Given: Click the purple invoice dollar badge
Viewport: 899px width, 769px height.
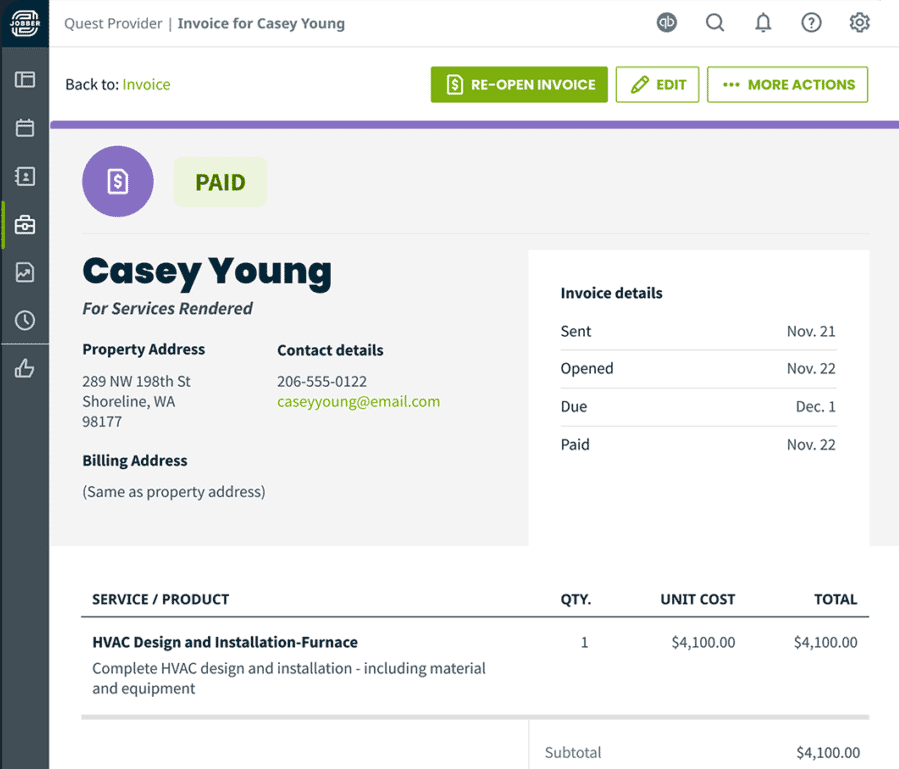Looking at the screenshot, I should (118, 181).
